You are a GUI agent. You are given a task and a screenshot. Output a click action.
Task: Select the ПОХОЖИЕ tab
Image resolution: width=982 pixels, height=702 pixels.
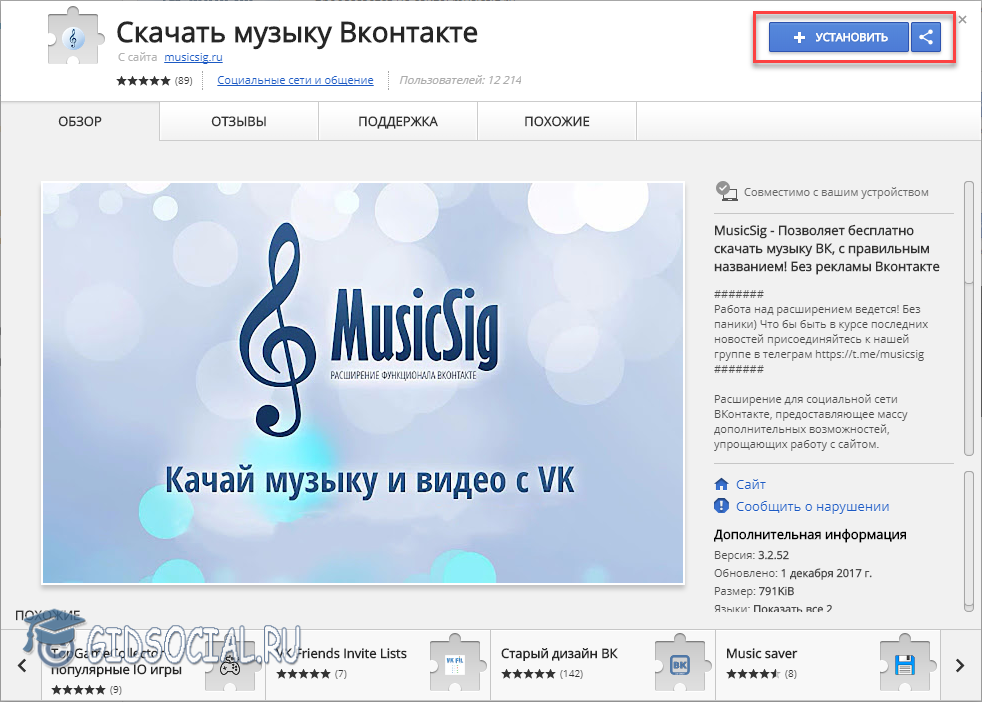pyautogui.click(x=557, y=122)
